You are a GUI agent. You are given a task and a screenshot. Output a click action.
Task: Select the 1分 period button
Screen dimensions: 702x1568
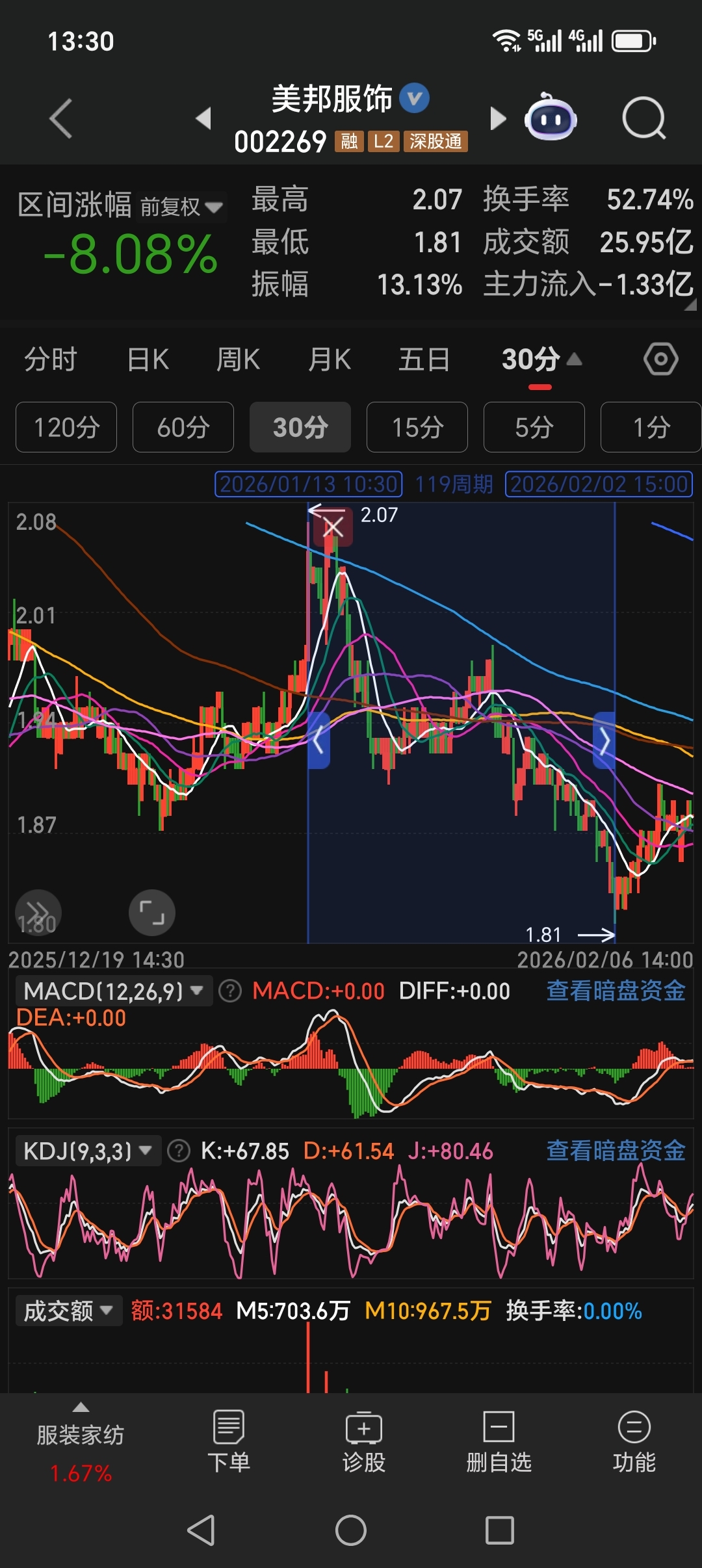[651, 427]
